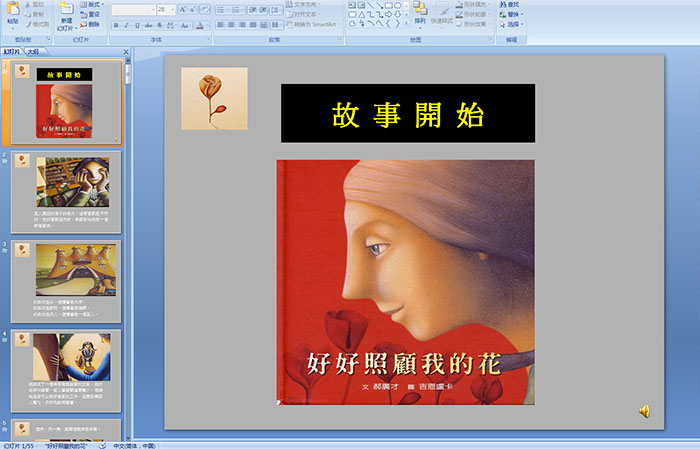Select the Ellipse shape in gallery
Image resolution: width=700 pixels, height=449 pixels.
point(397,5)
